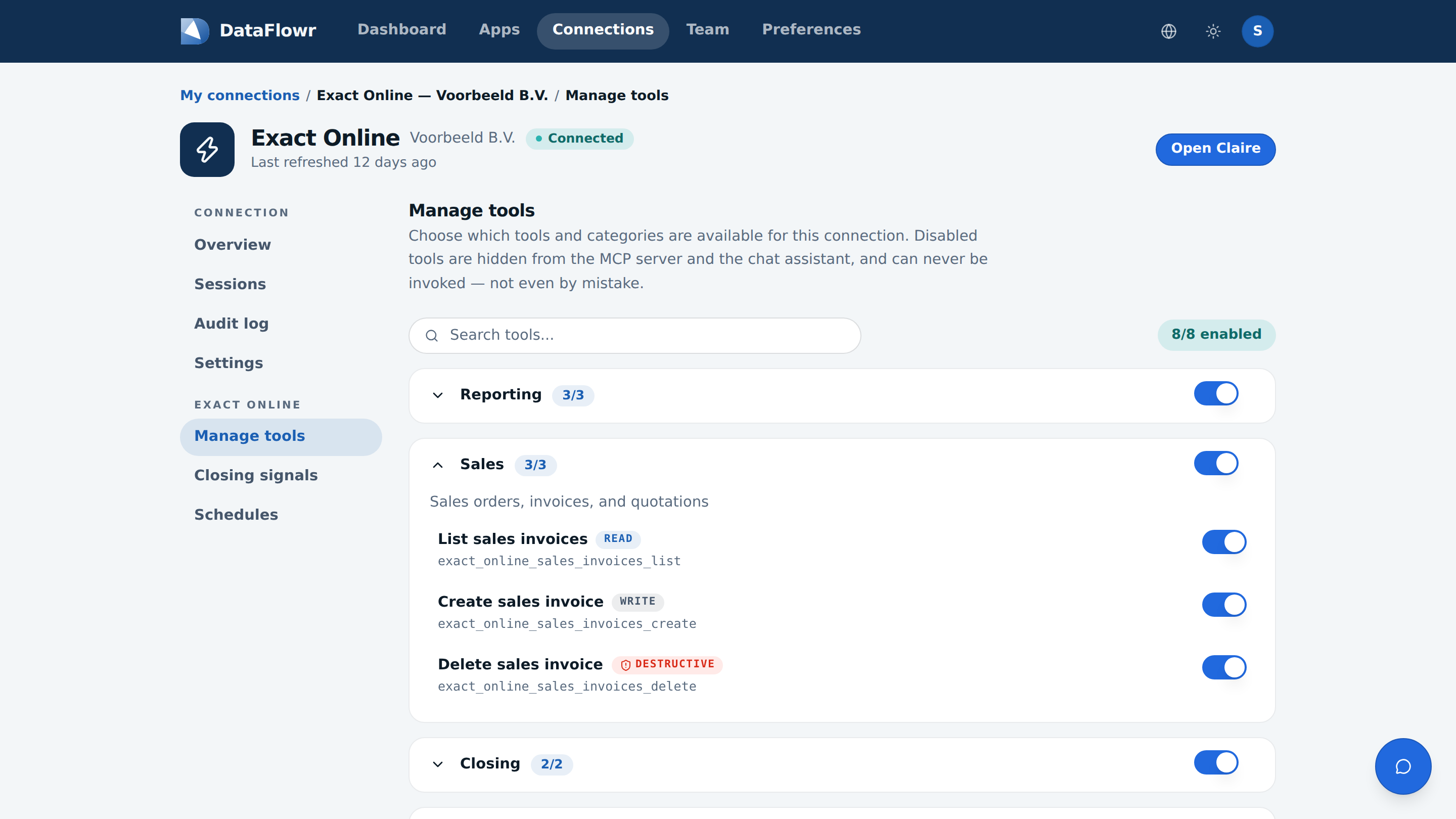Click the exact_online_sales_invoices_list identifier
The image size is (1456, 819).
click(559, 561)
